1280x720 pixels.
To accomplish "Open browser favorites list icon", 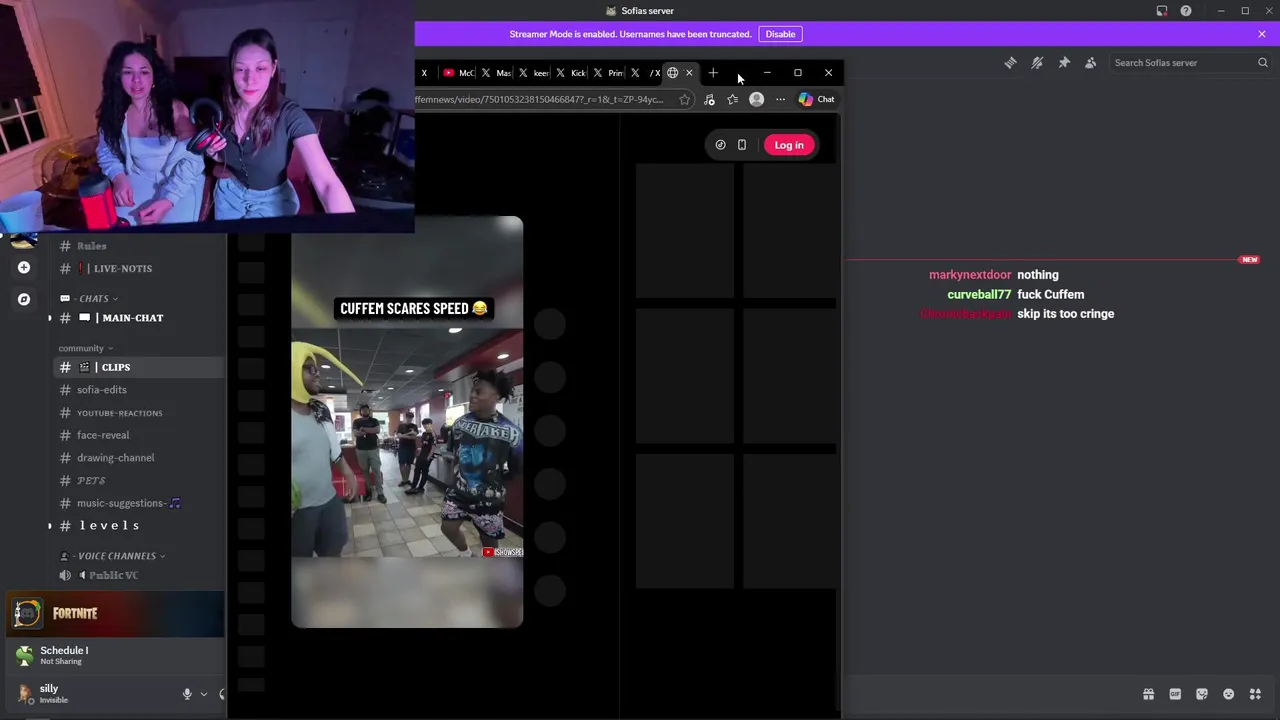I will coord(733,100).
